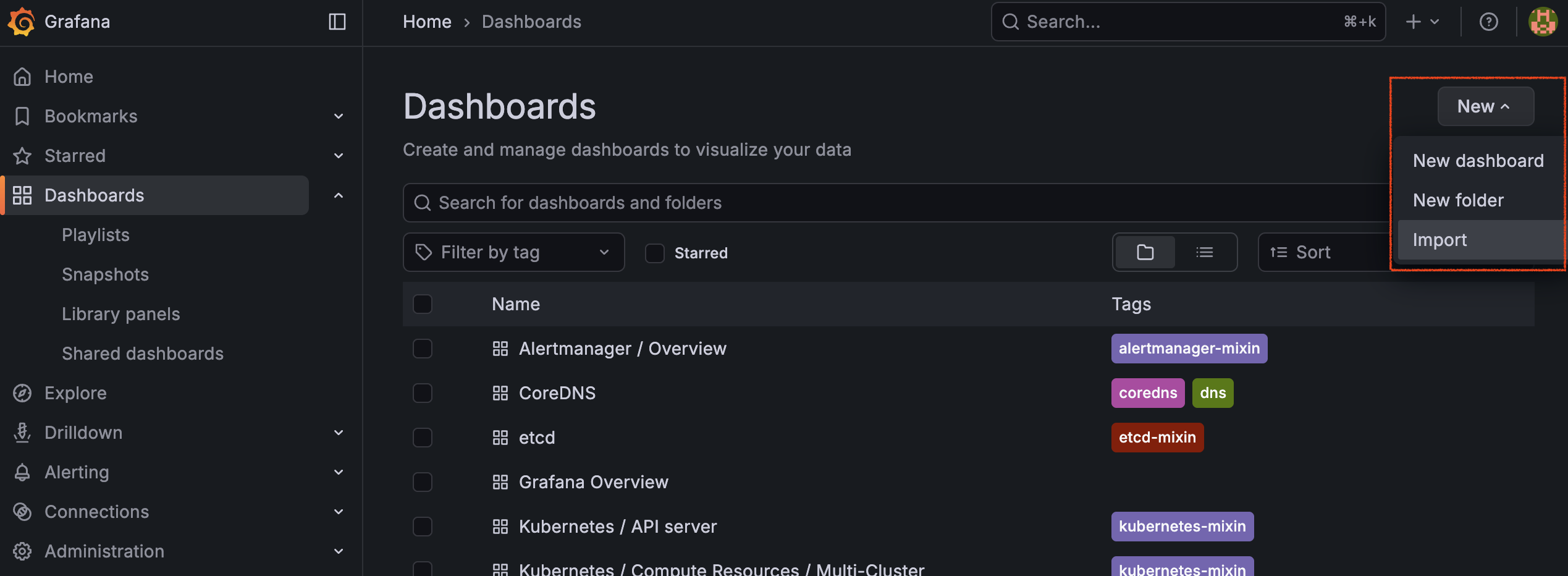Switch to folder view icon
The image size is (1568, 576).
[1145, 252]
